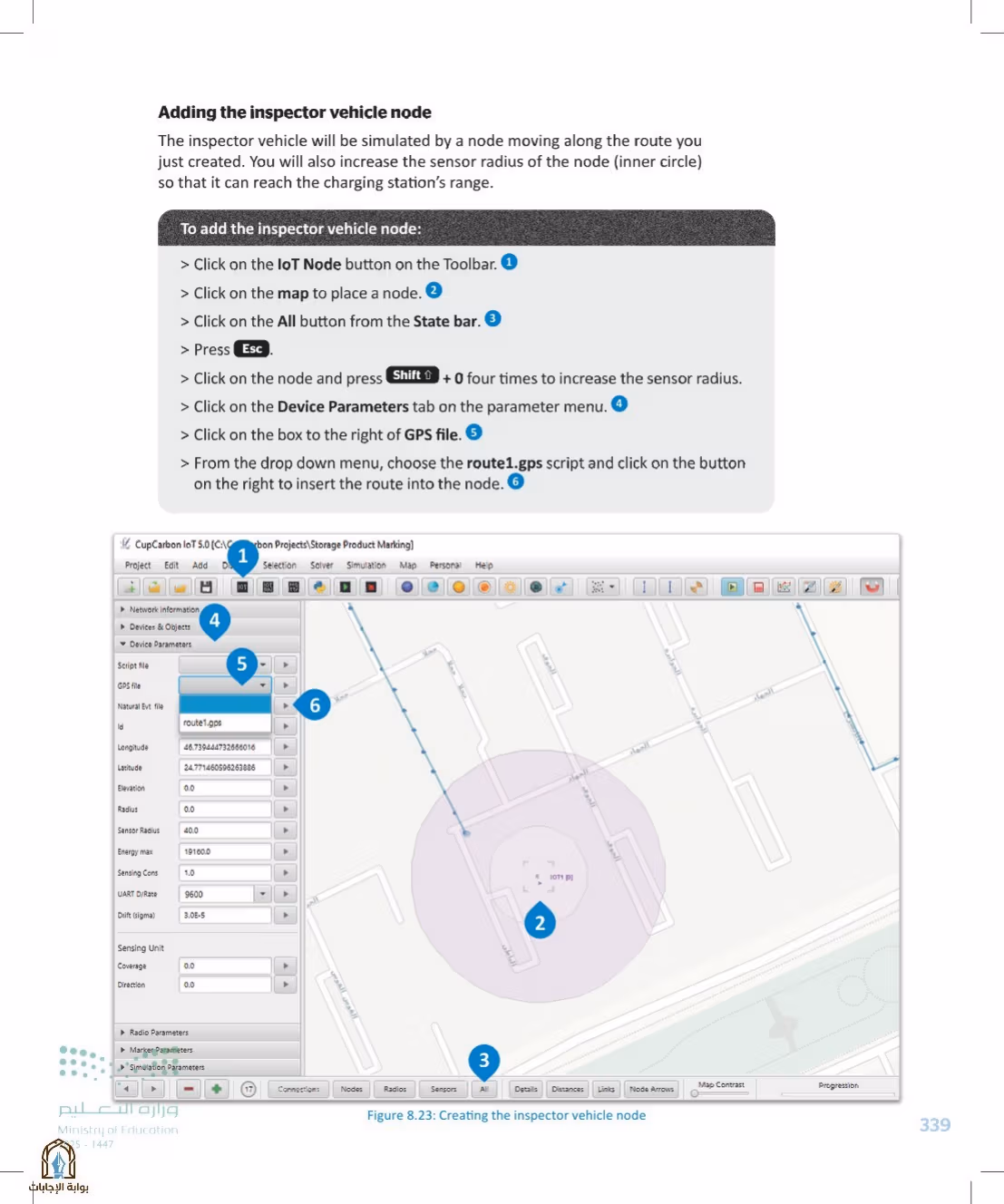Open the Help menu
This screenshot has height=1204, width=1004.
pyautogui.click(x=483, y=565)
